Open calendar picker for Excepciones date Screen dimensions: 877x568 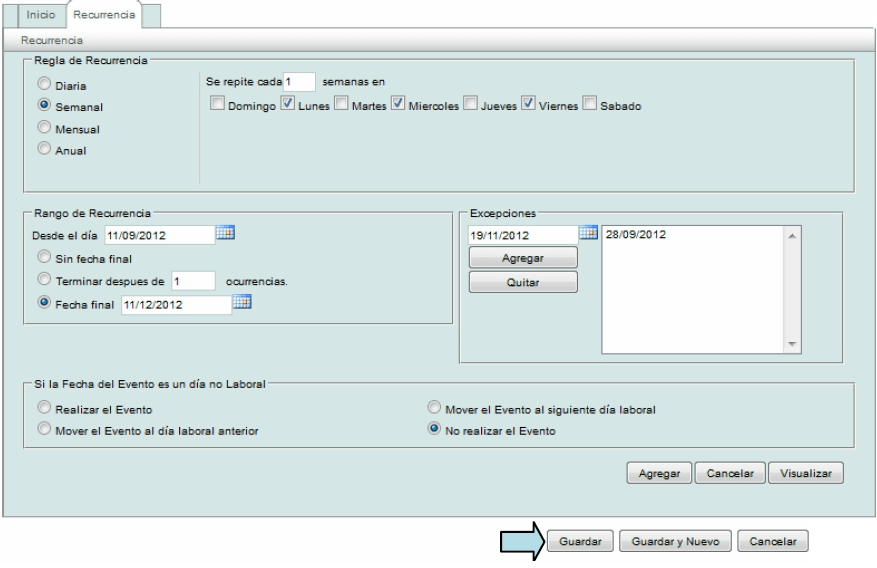(588, 234)
